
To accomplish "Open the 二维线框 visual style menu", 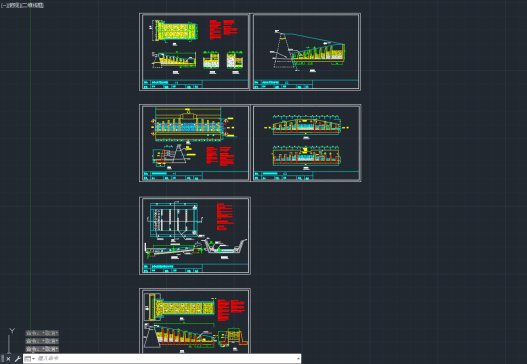I will pos(32,5).
